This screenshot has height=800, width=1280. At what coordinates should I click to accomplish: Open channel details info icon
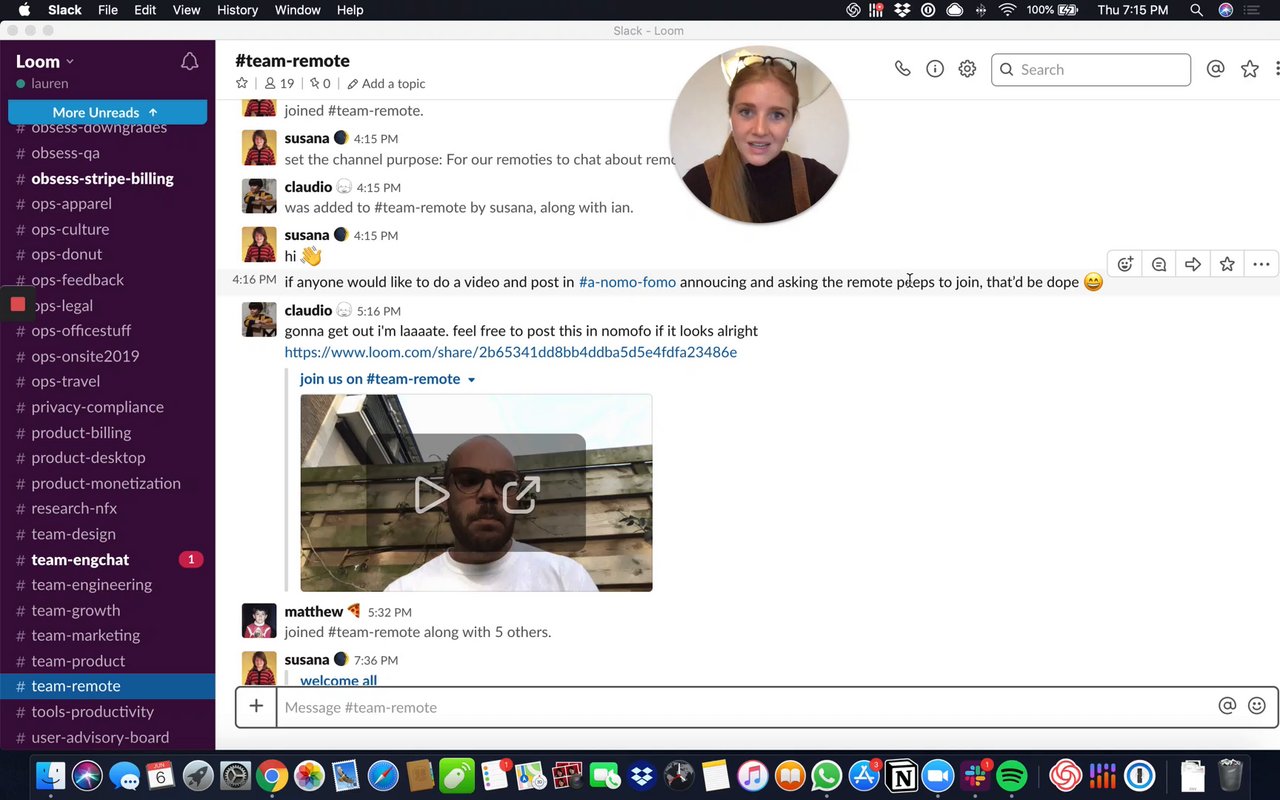tap(935, 69)
